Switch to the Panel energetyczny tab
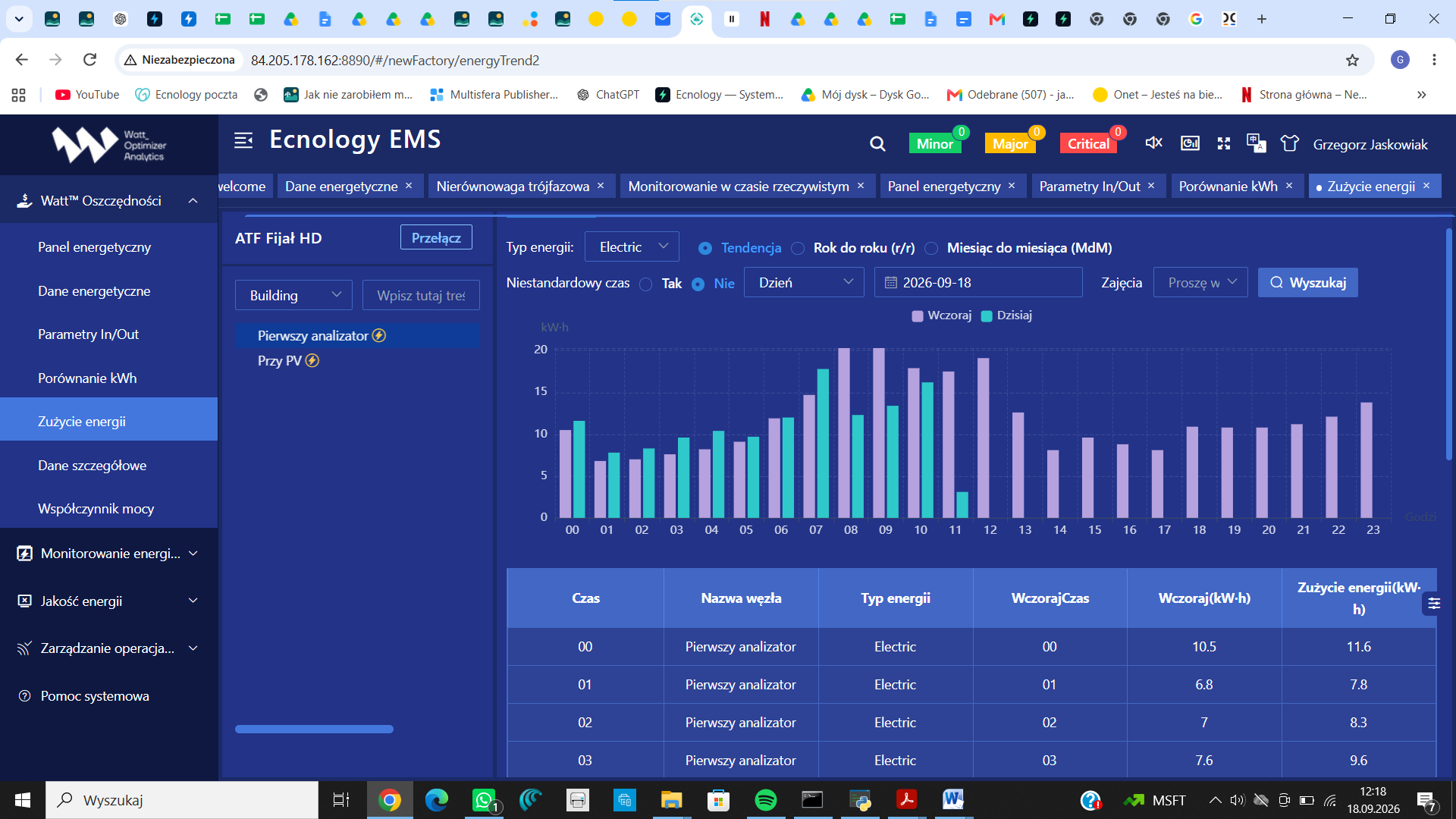 (944, 186)
